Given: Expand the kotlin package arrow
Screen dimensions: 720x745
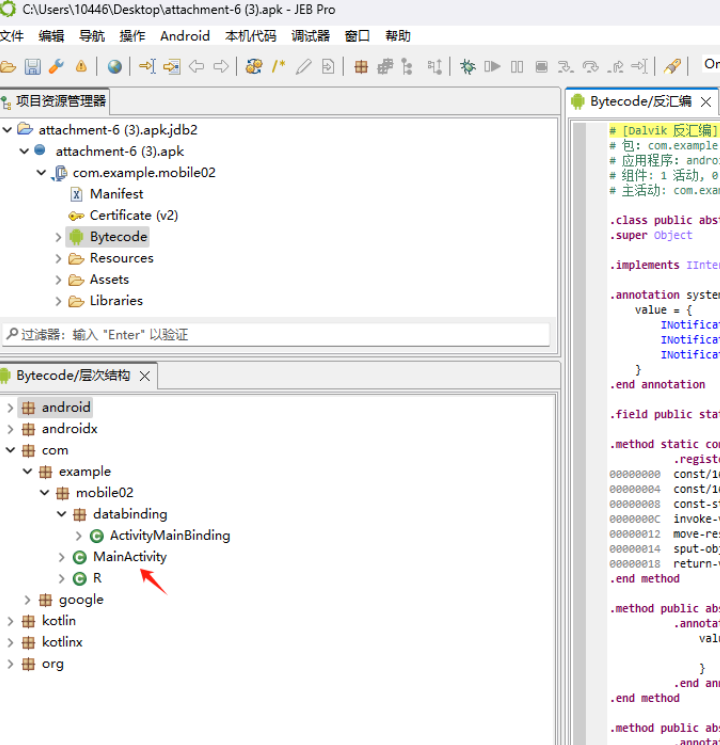Looking at the screenshot, I should point(11,621).
